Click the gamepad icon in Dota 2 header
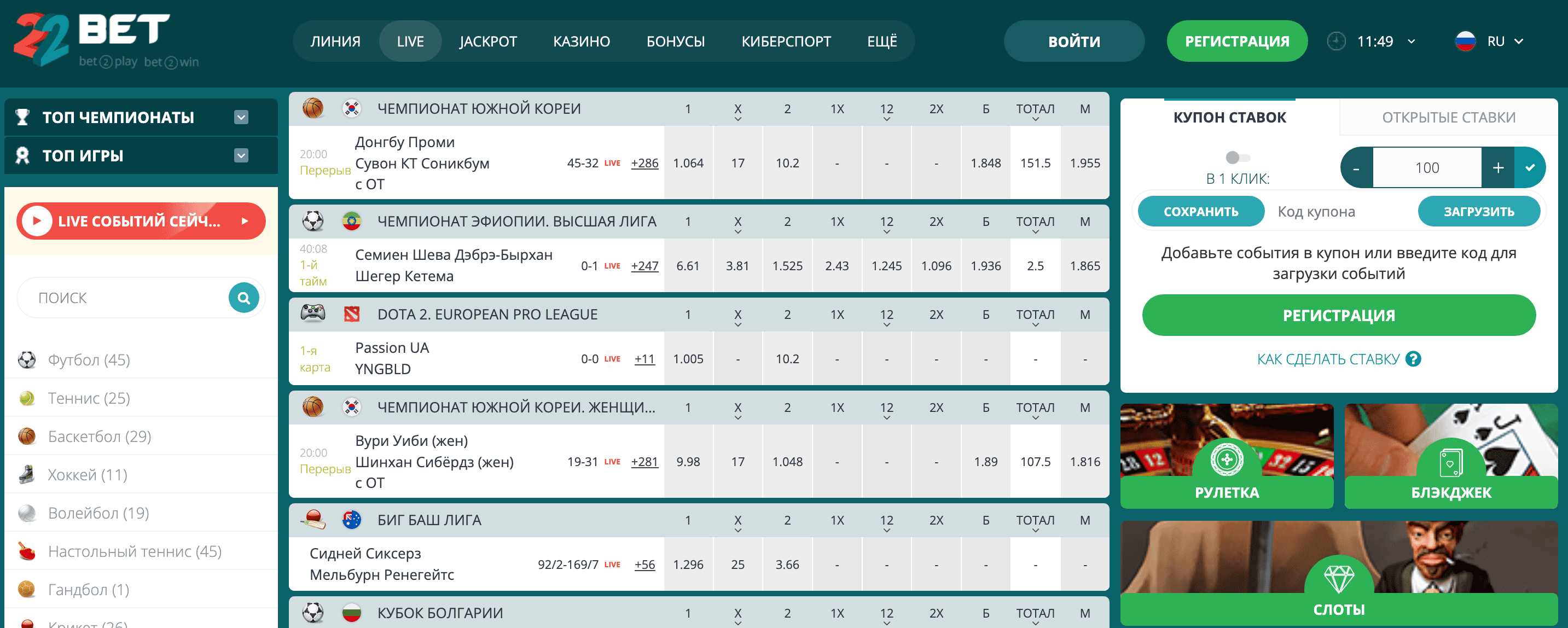This screenshot has height=628, width=1568. [x=313, y=314]
